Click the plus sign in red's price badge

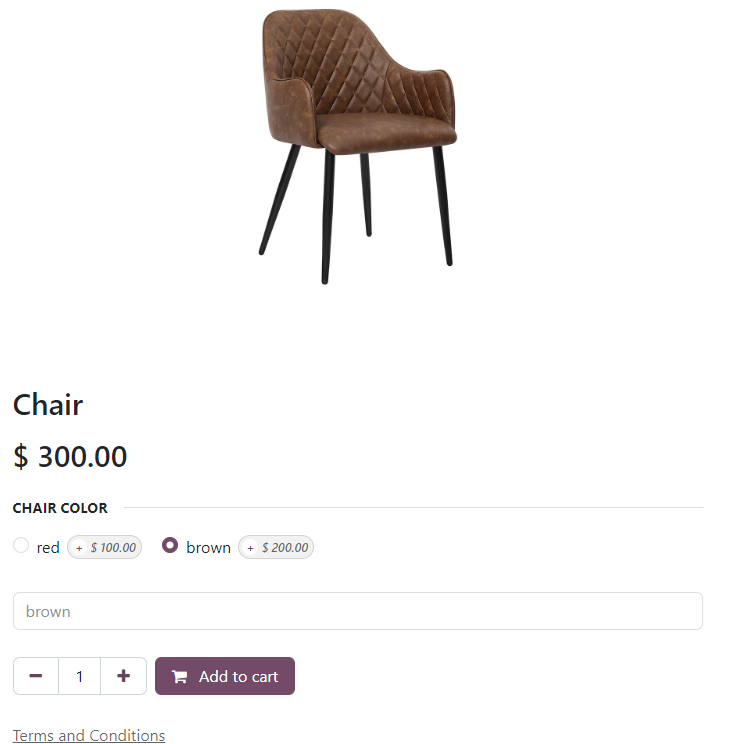point(79,548)
